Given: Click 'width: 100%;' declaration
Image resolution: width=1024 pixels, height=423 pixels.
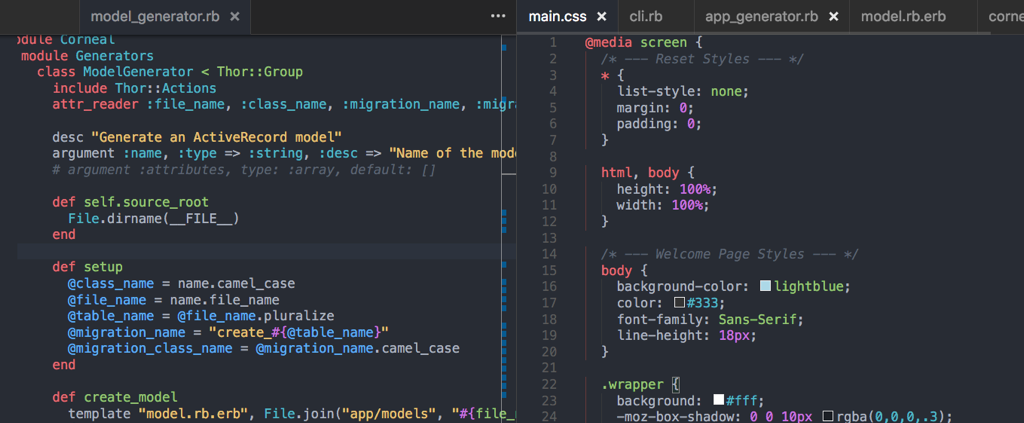Looking at the screenshot, I should (663, 205).
